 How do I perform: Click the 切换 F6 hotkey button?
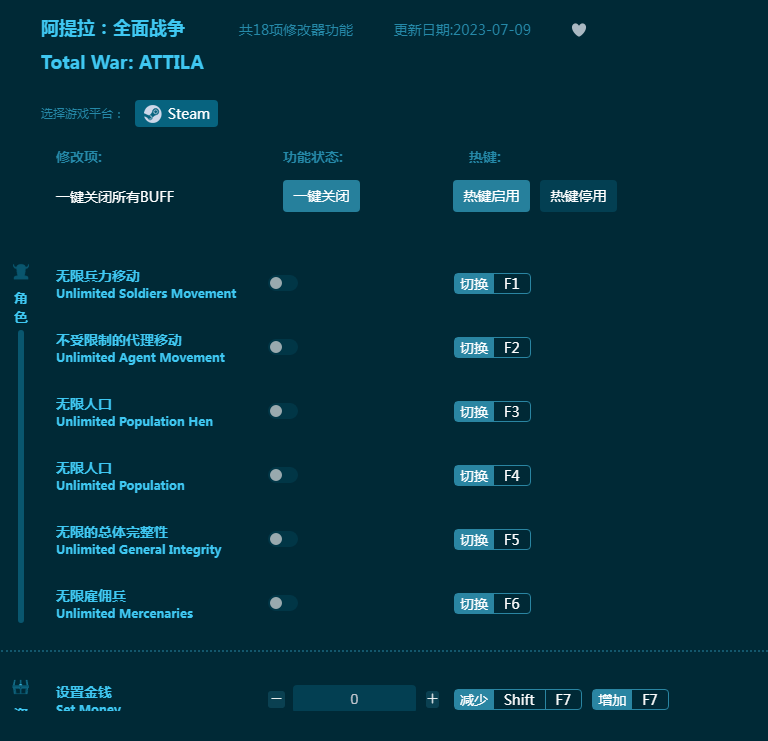click(x=492, y=603)
